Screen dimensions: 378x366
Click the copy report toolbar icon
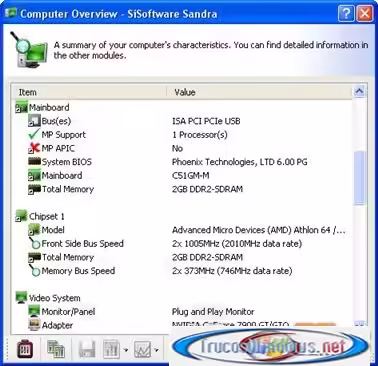[56, 349]
